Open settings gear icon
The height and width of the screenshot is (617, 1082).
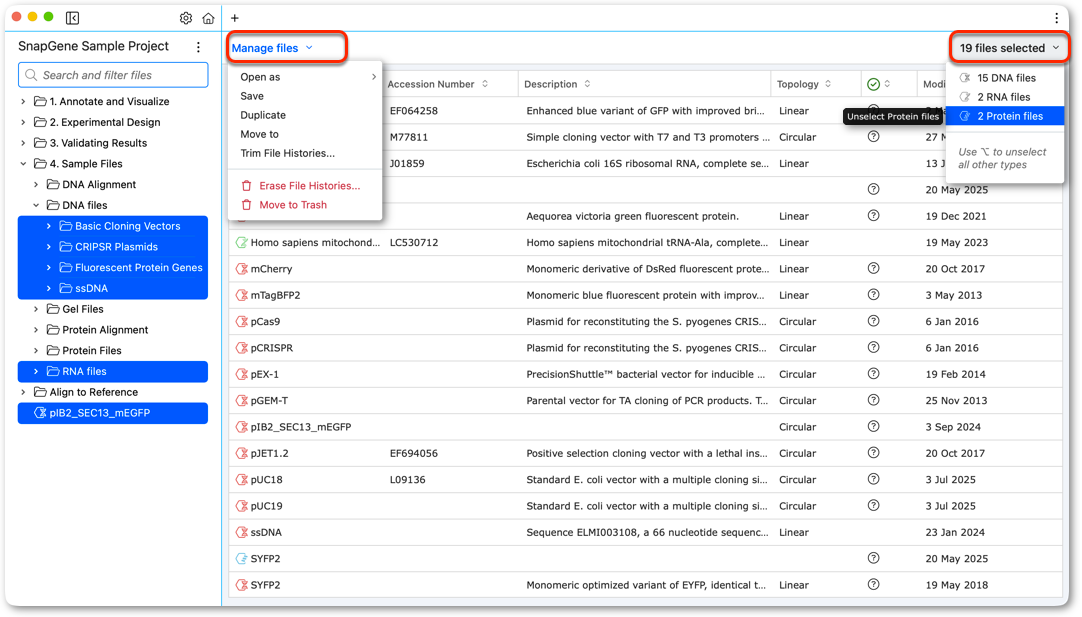(186, 18)
